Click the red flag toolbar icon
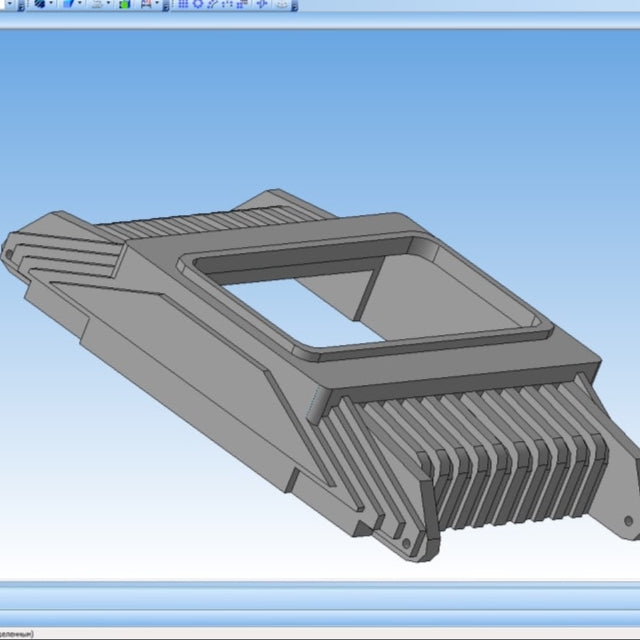This screenshot has height=640, width=640. point(146,4)
